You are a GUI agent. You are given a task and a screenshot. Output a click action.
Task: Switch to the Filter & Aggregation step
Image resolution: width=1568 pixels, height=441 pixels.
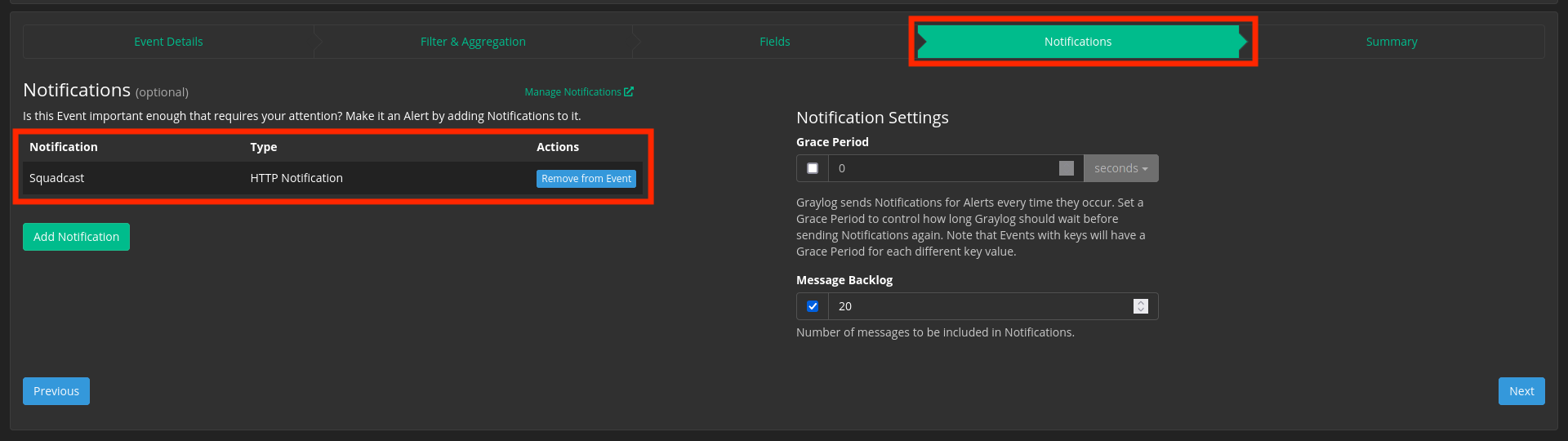click(x=473, y=42)
